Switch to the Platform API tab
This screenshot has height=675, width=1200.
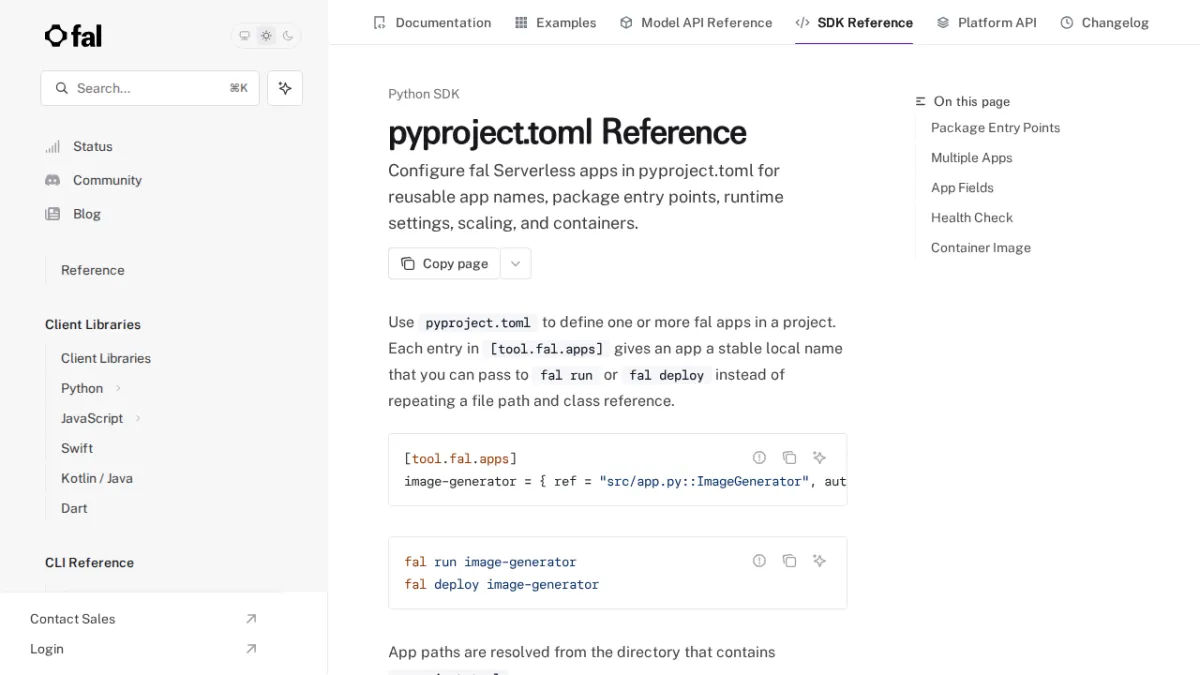tap(986, 22)
